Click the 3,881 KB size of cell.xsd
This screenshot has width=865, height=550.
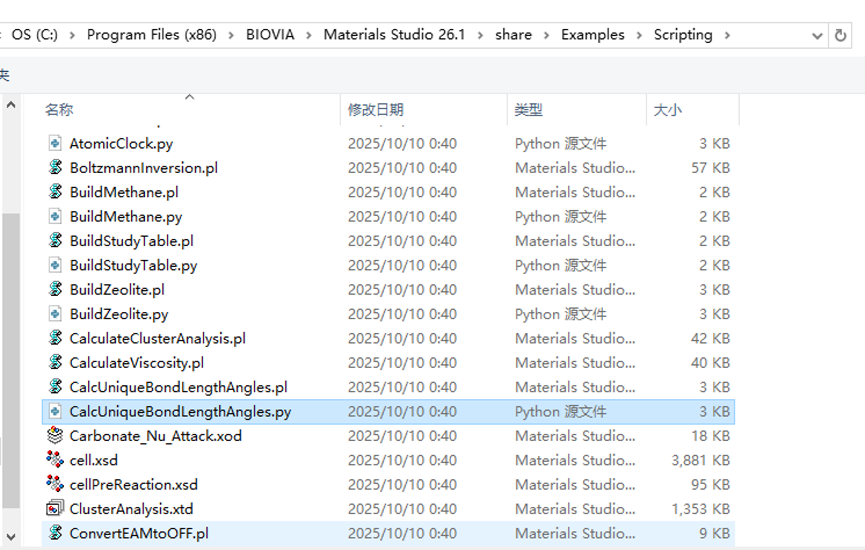701,460
